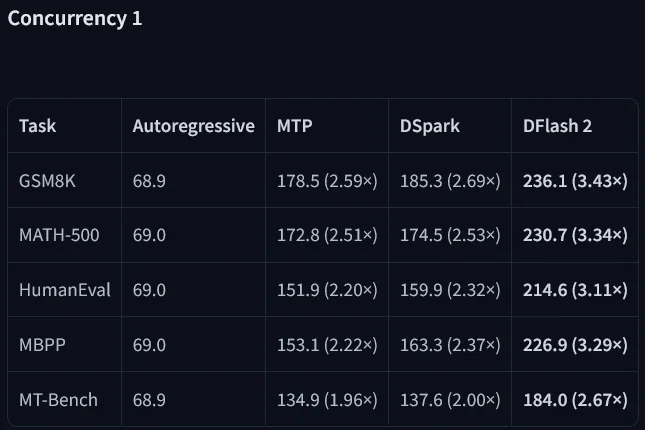Image resolution: width=645 pixels, height=430 pixels.
Task: Click the GSM8K row label
Action: (47, 181)
